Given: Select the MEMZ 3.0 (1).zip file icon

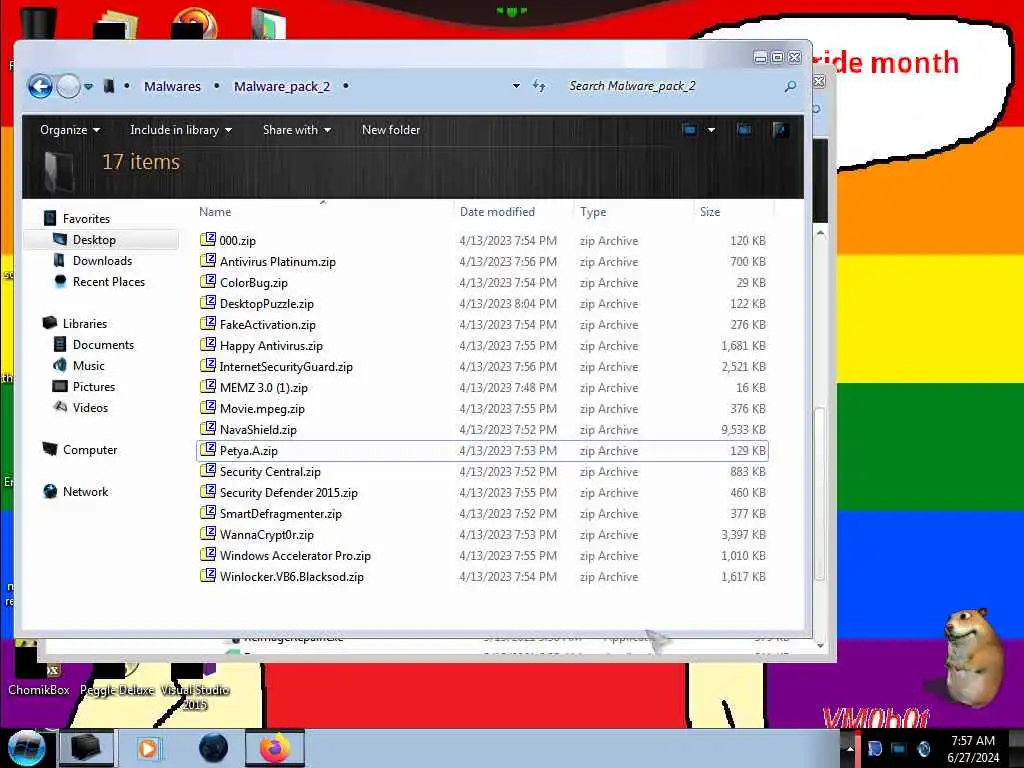Looking at the screenshot, I should tap(208, 387).
